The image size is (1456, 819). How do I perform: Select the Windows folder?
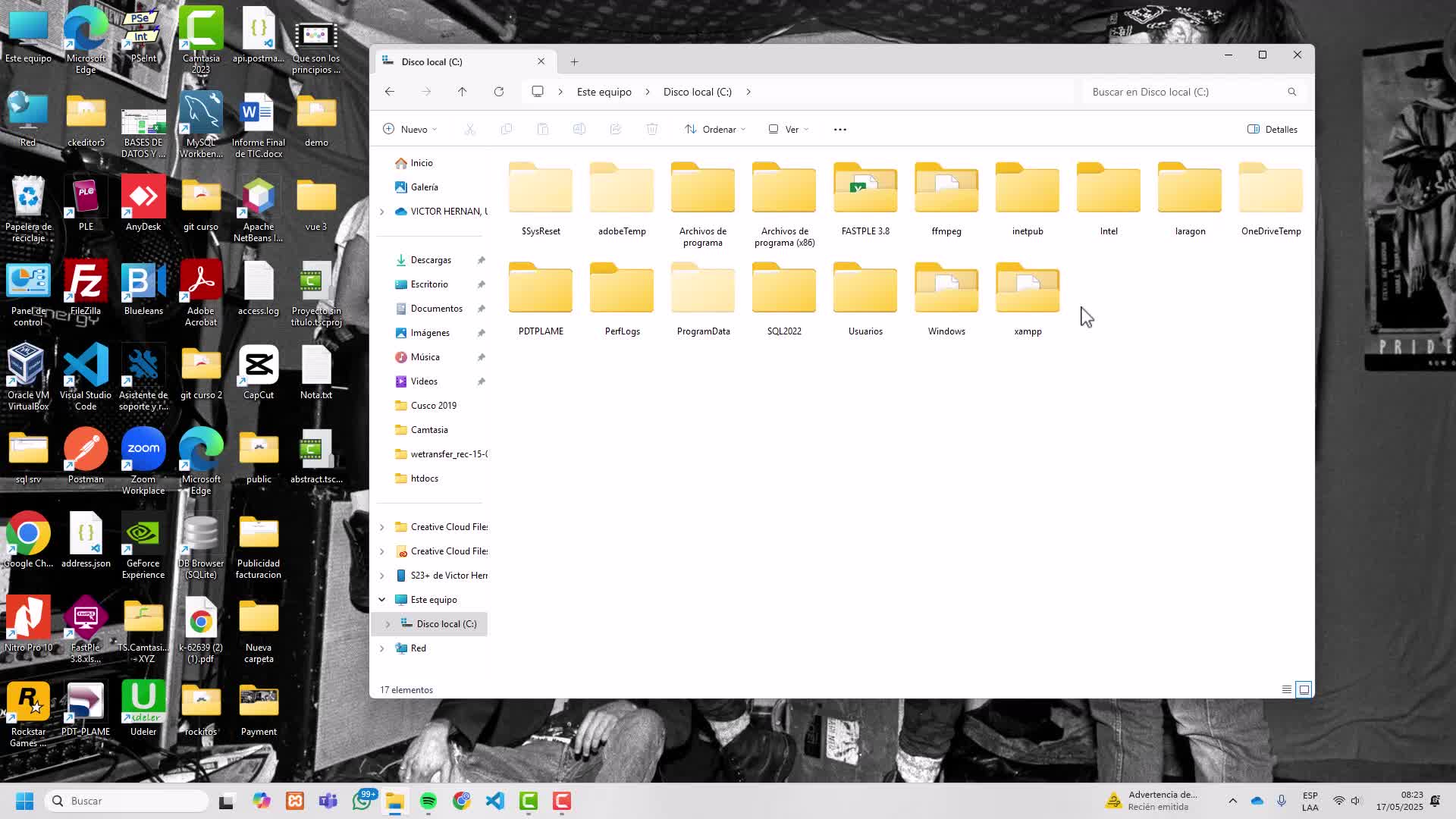pyautogui.click(x=946, y=300)
